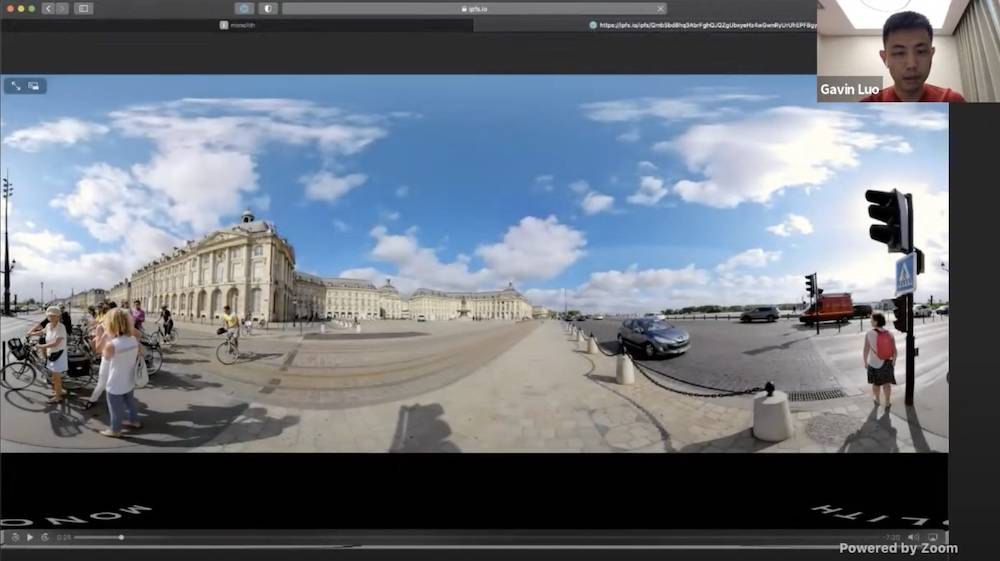Screen dimensions: 1000x561
Task: Toggle picture-in-picture mode on the video
Action: 34,86
